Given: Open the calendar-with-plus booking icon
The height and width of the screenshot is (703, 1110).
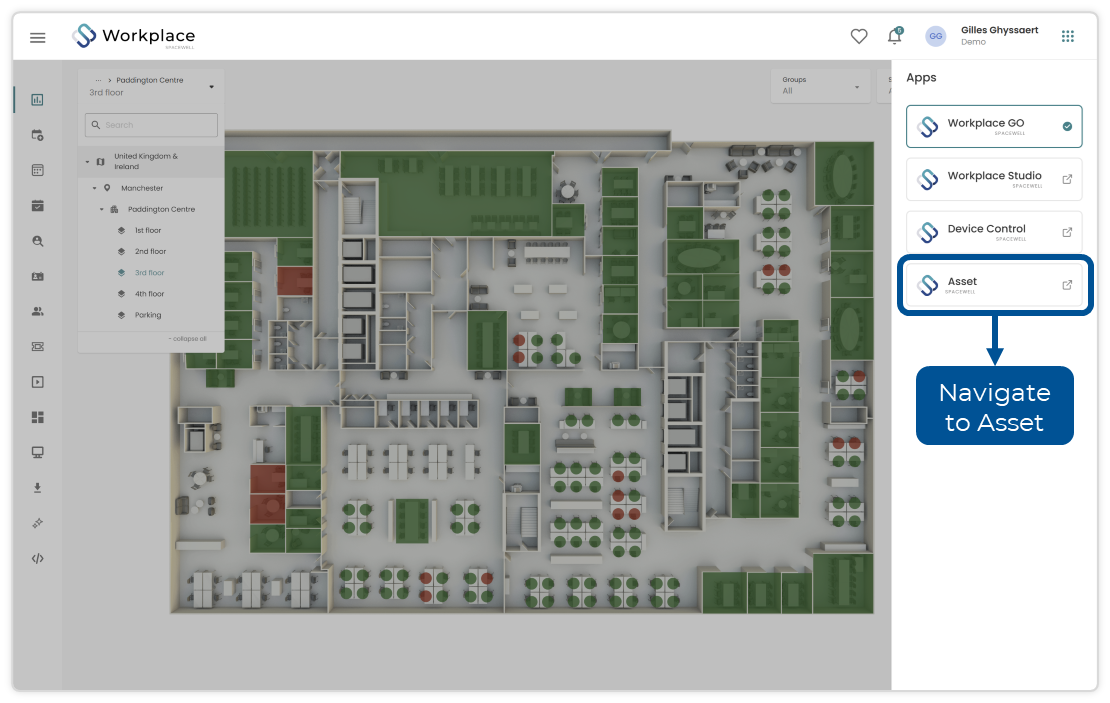Looking at the screenshot, I should point(38,135).
